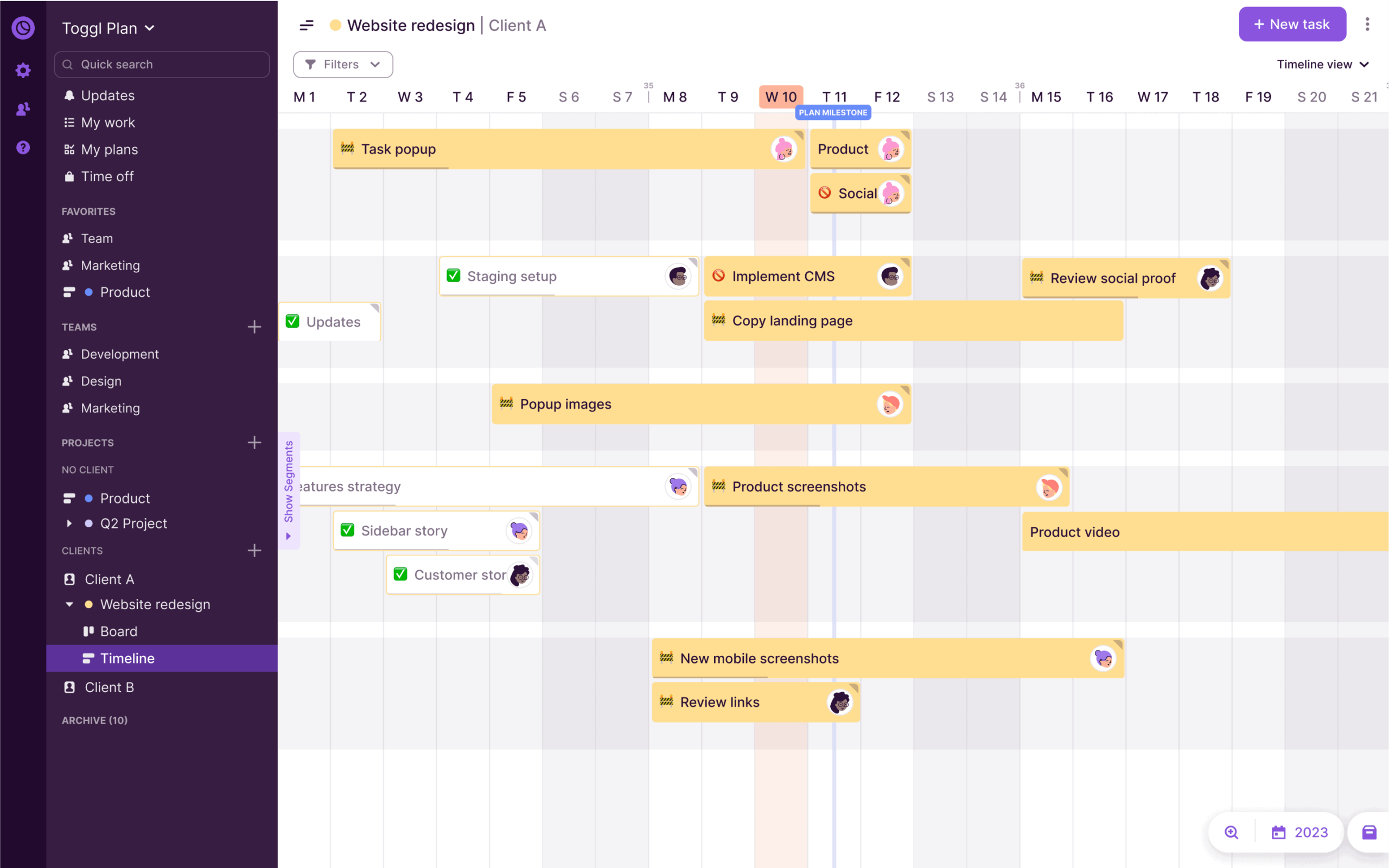
Task: Collapse the Website redesign project arrow
Action: pyautogui.click(x=69, y=604)
